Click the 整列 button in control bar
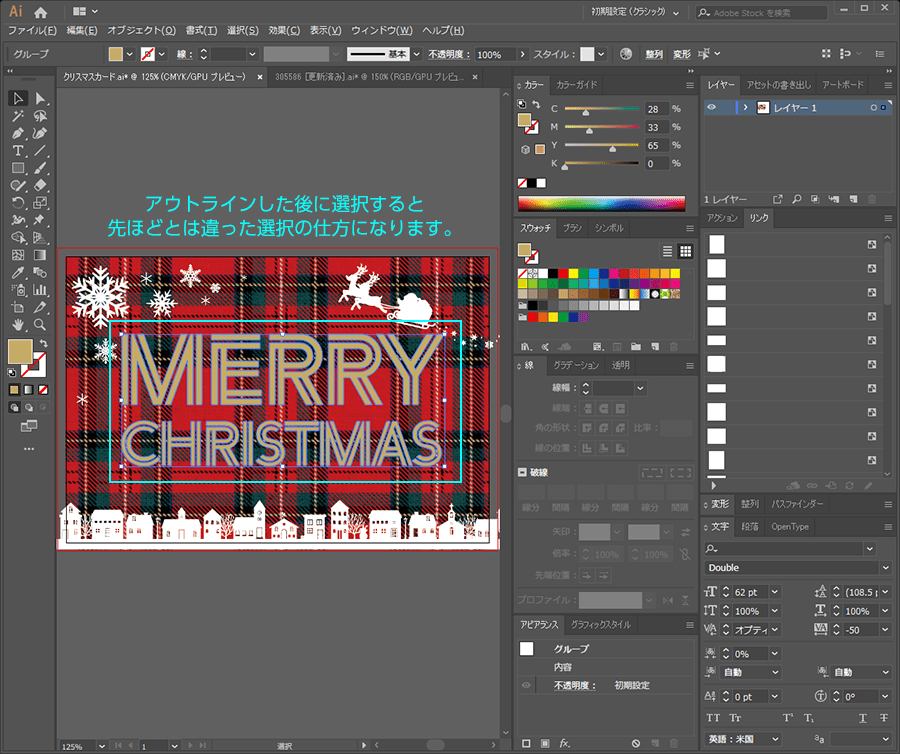900x754 pixels. [x=653, y=54]
